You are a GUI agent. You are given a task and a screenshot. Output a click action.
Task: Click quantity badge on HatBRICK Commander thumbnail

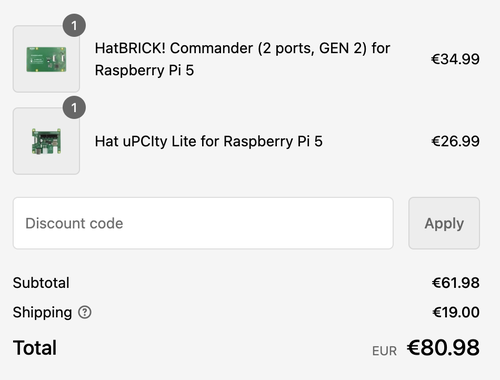pyautogui.click(x=74, y=25)
